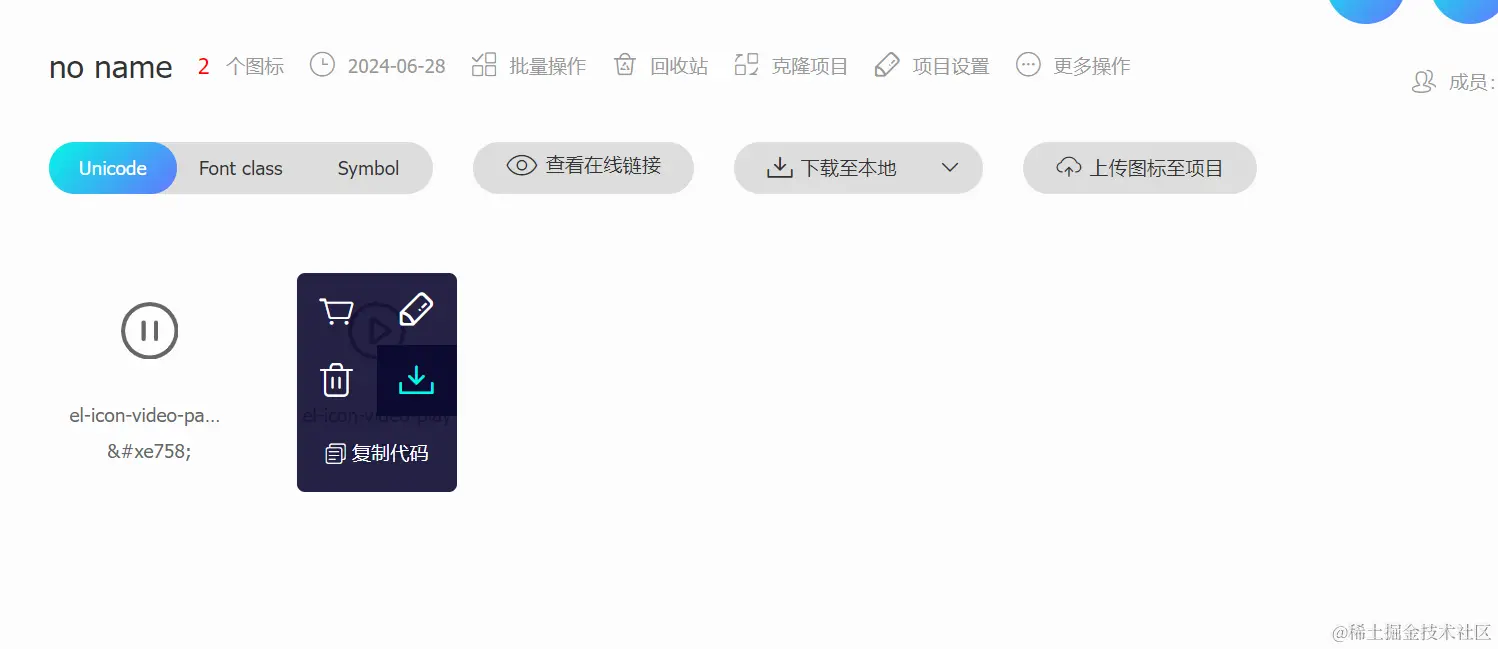Click 上传图标至项目 upload icons button

1140,168
